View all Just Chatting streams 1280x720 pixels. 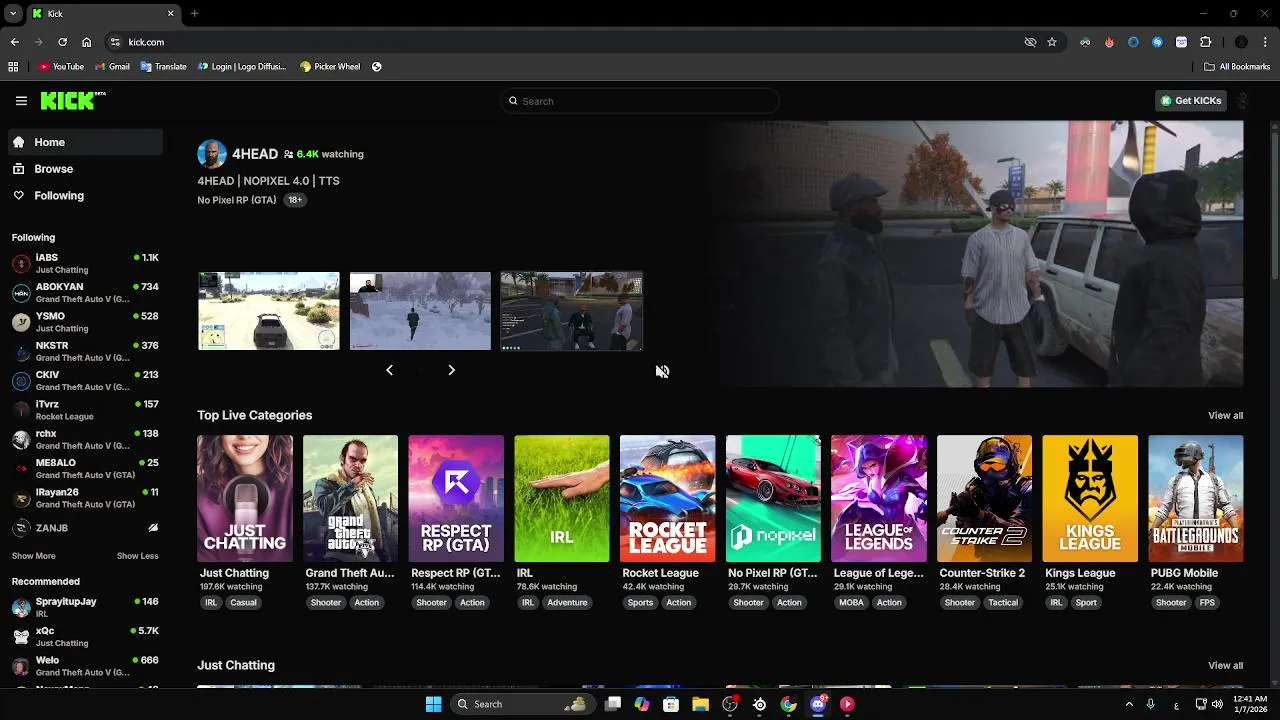(1225, 665)
